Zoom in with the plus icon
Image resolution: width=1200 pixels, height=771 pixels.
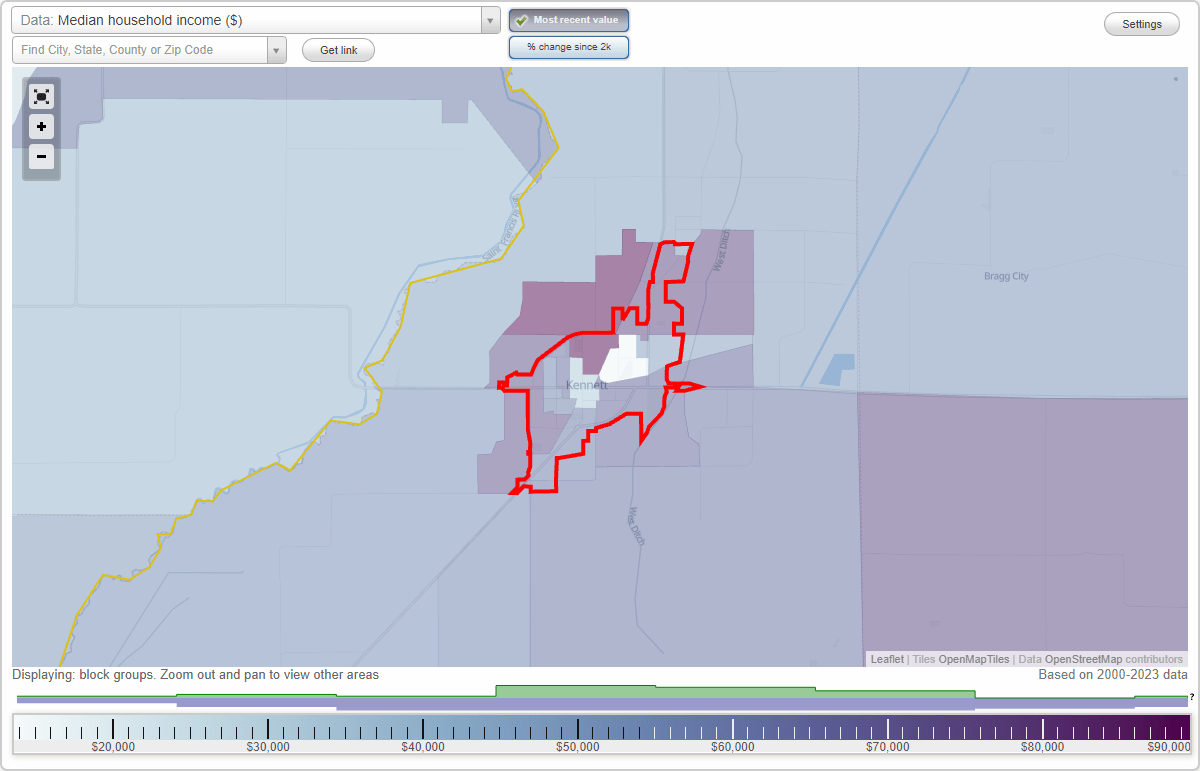41,127
